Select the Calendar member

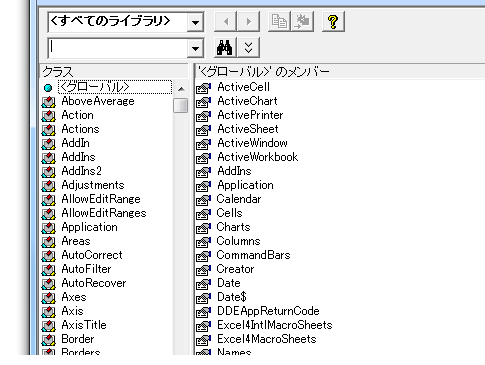point(239,199)
